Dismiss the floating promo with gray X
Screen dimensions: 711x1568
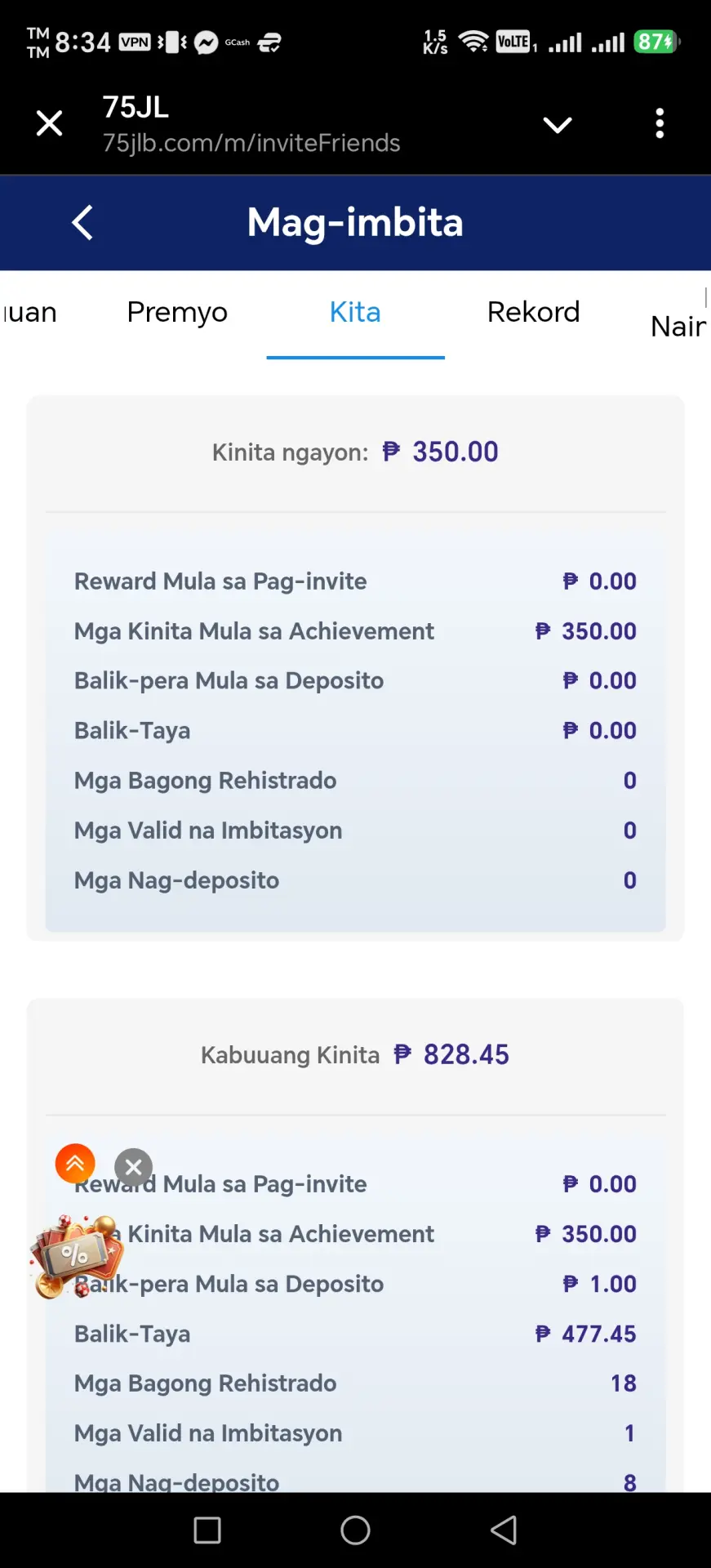(134, 1168)
